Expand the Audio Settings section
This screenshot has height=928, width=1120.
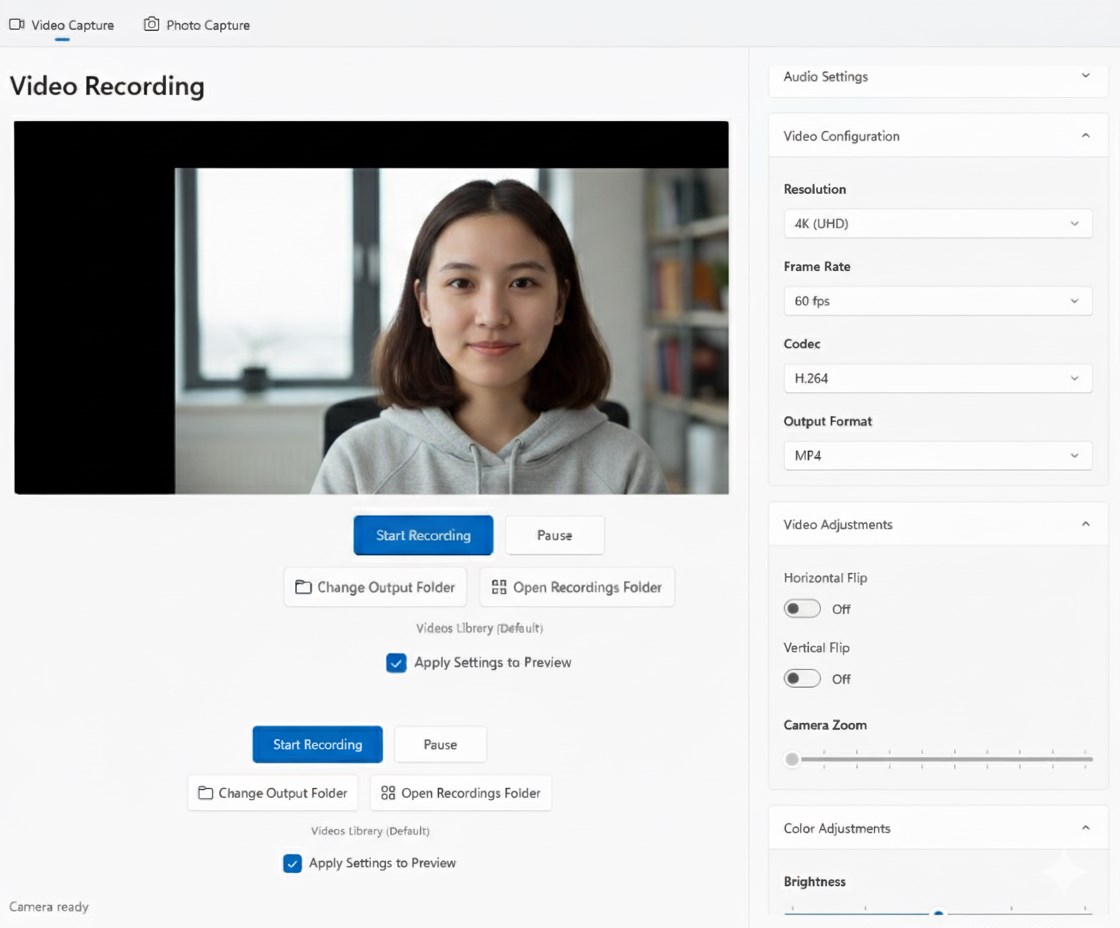coord(1085,77)
